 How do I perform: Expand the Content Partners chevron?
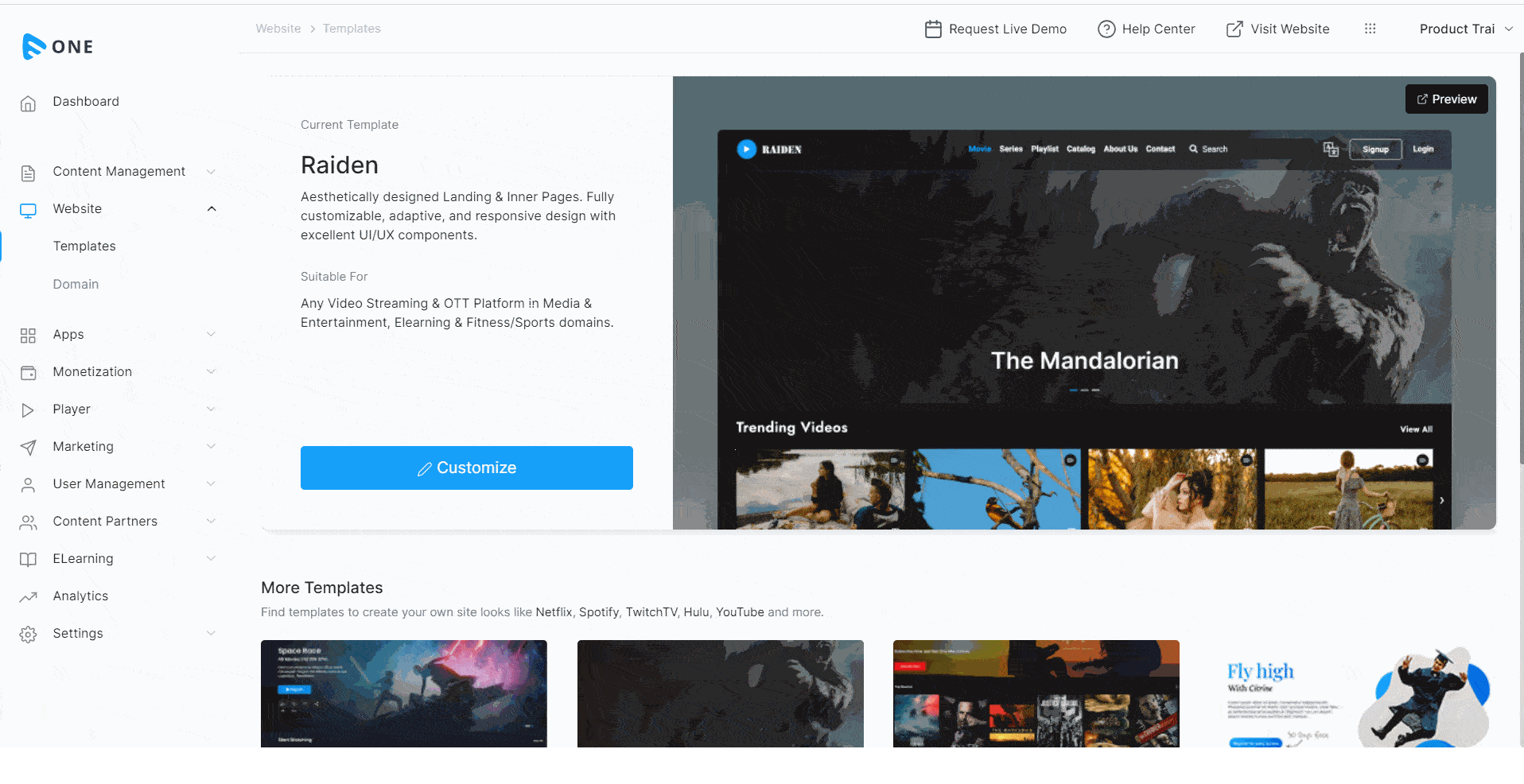click(x=211, y=521)
